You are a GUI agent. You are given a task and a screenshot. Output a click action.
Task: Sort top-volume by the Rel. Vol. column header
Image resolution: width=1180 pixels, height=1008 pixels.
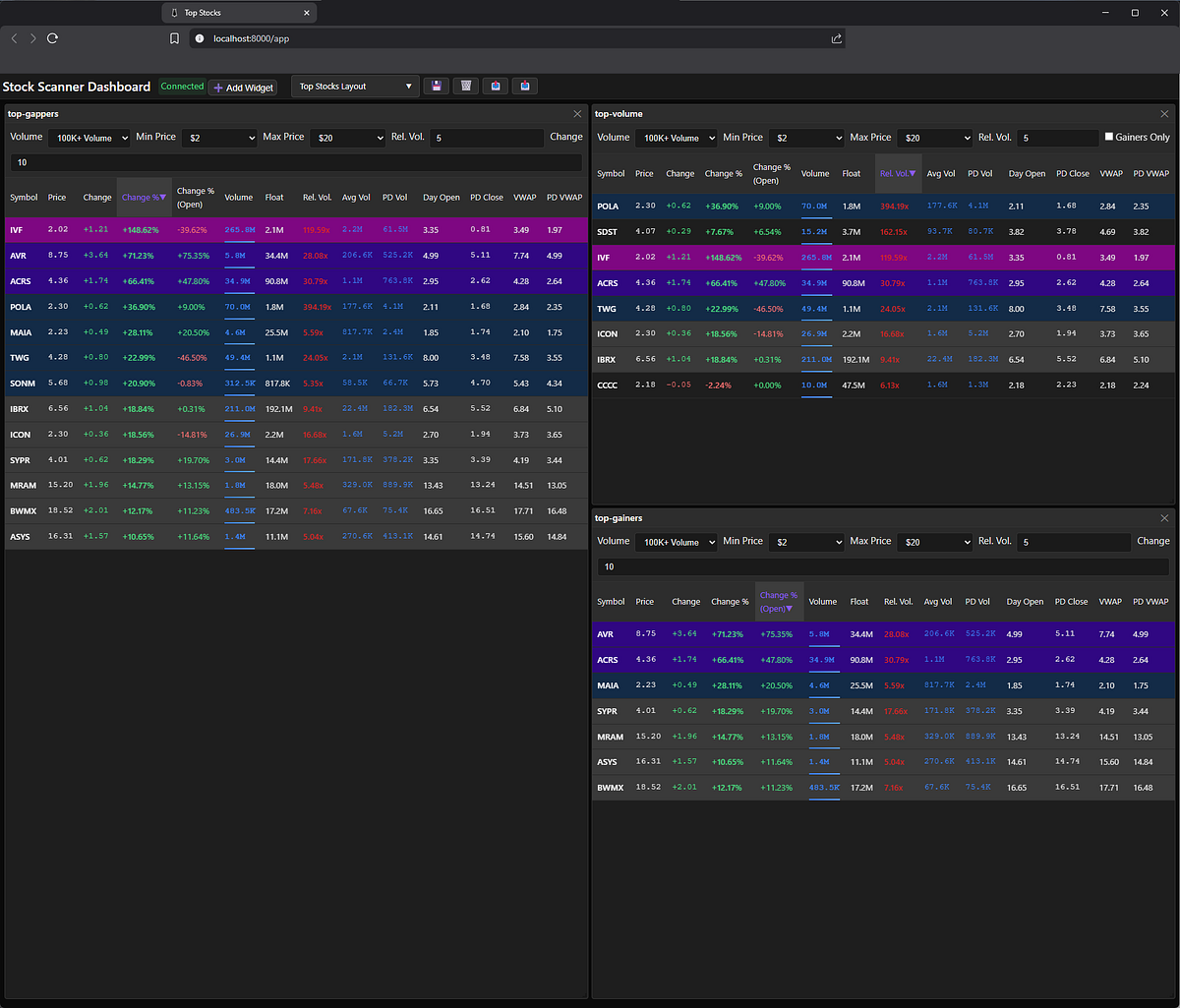[x=897, y=174]
